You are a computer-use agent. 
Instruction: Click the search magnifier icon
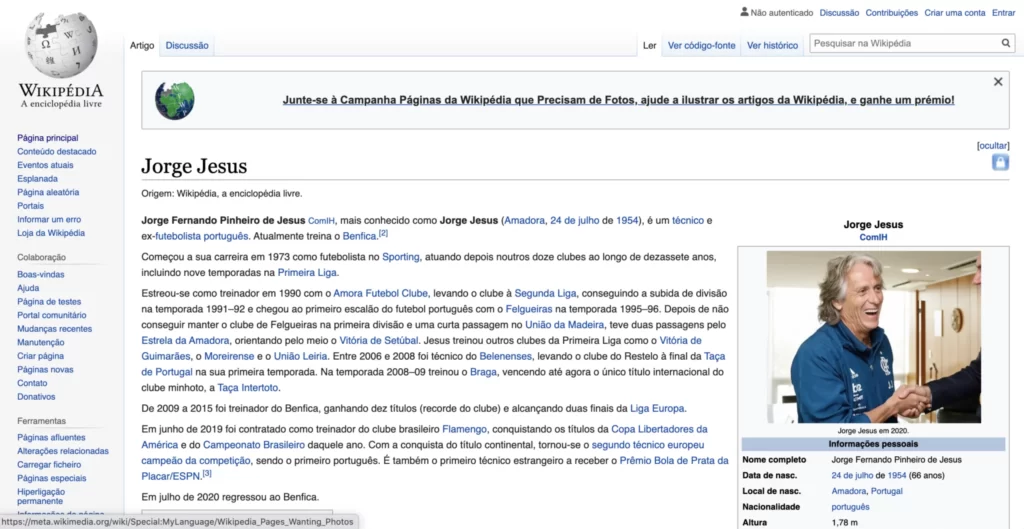1006,44
